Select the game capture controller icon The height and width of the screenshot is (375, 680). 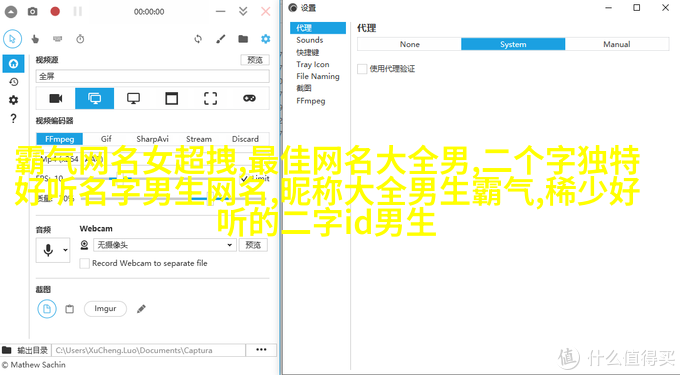[x=249, y=98]
